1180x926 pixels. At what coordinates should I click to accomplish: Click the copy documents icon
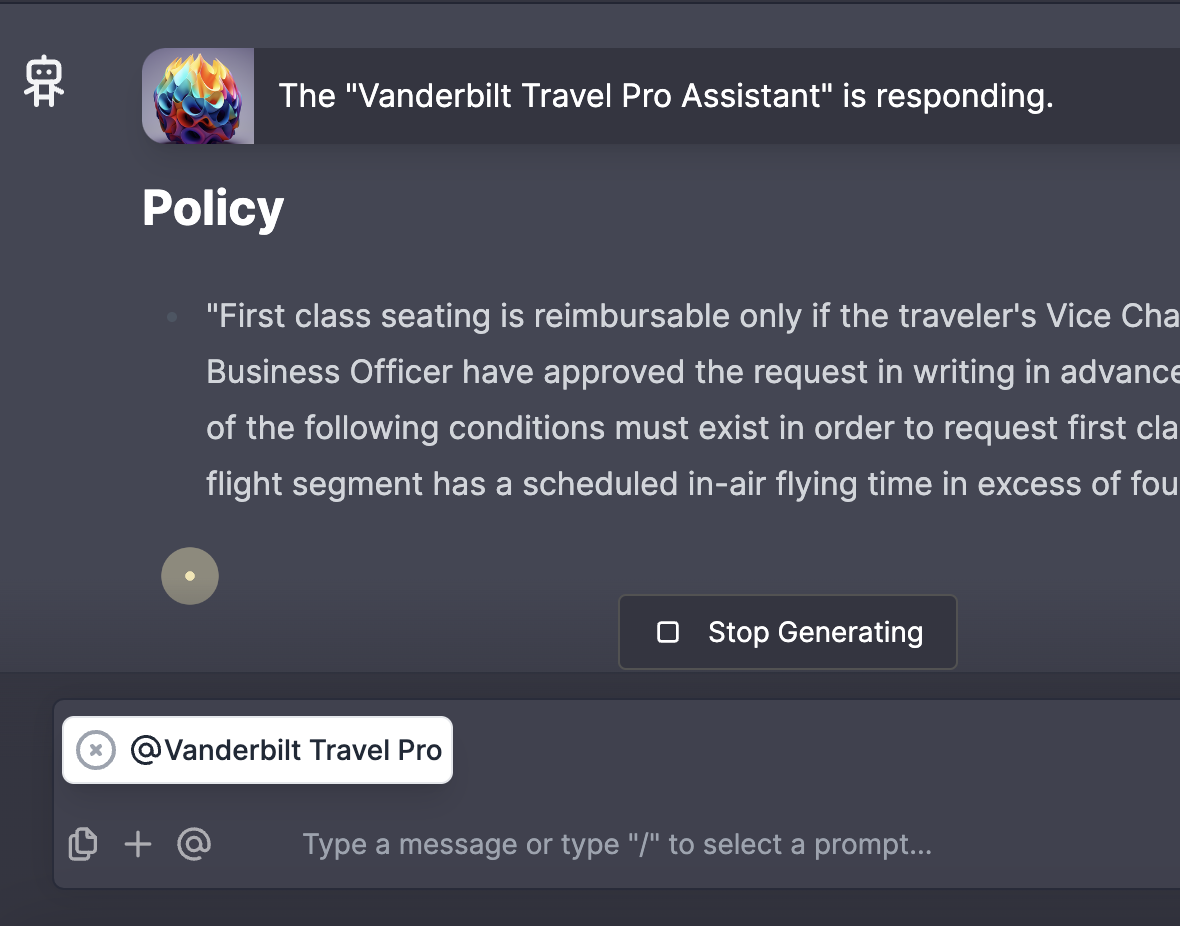point(83,844)
